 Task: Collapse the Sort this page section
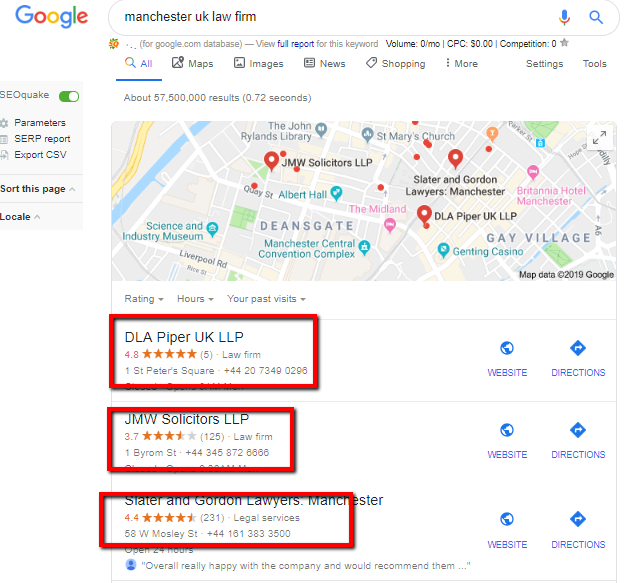click(x=38, y=189)
